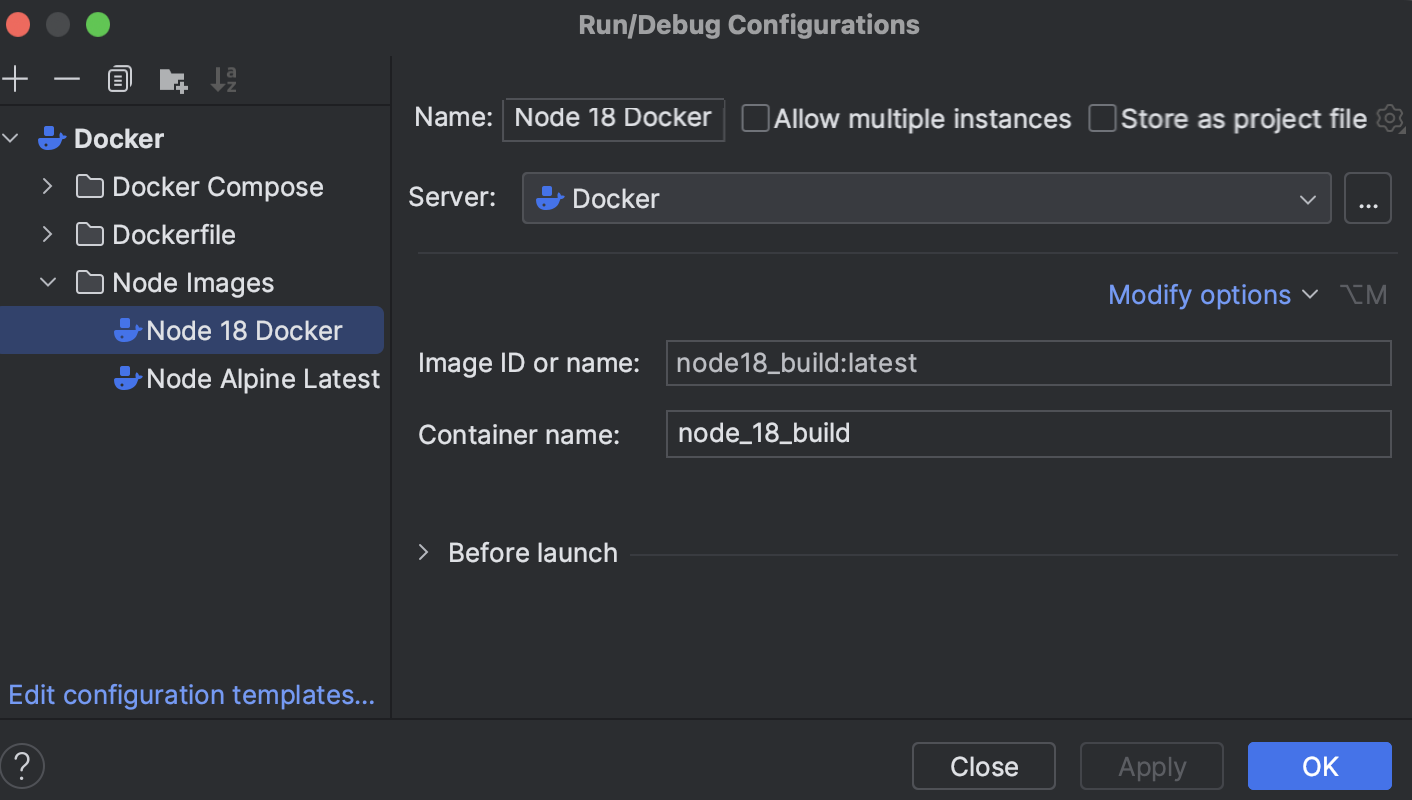The height and width of the screenshot is (800, 1412).
Task: Click the ellipsis button next to Server
Action: [1368, 199]
